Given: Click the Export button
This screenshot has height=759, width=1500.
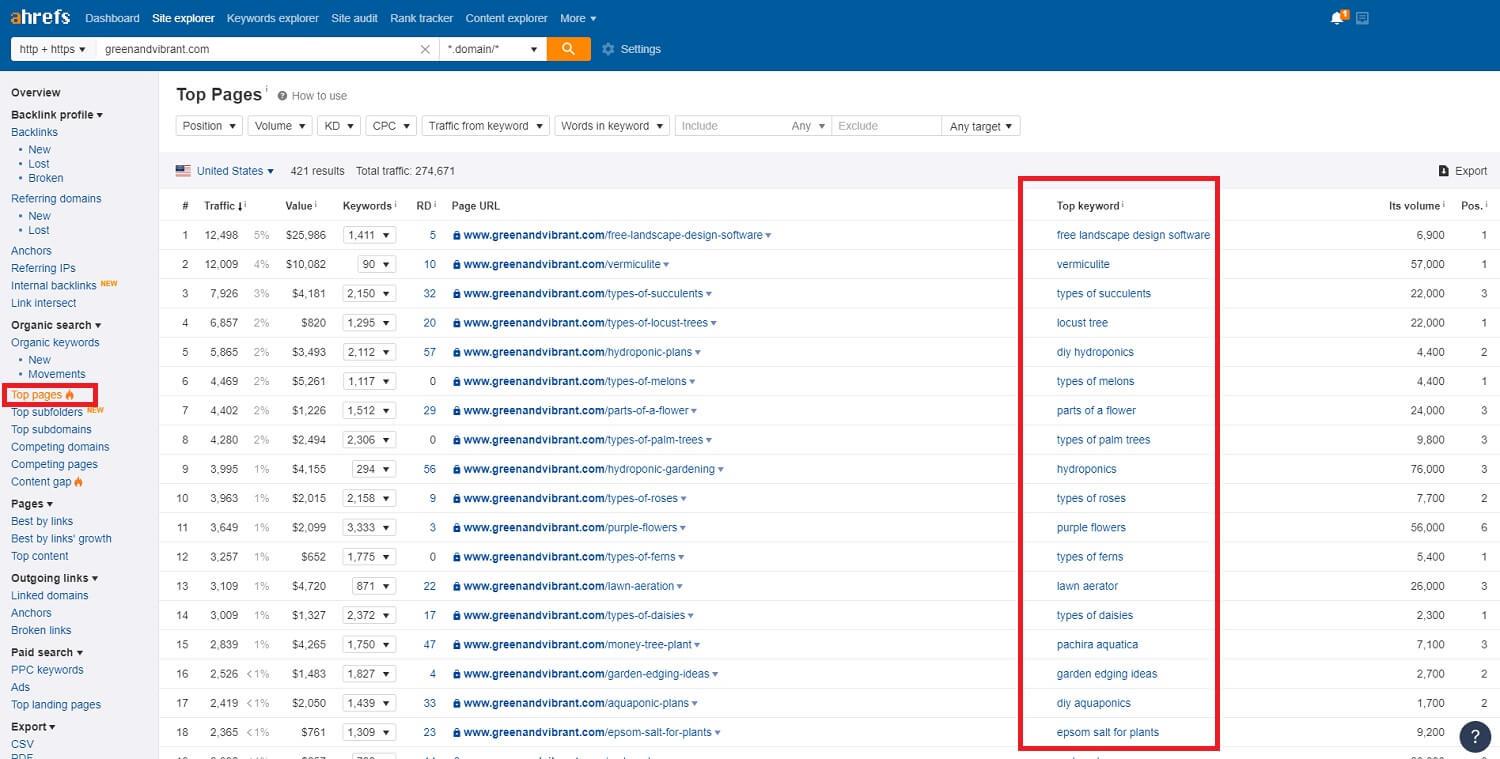Looking at the screenshot, I should coord(1463,171).
